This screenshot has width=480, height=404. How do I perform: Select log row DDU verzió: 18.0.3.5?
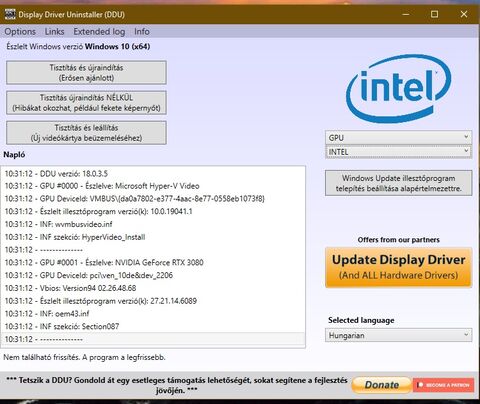153,174
